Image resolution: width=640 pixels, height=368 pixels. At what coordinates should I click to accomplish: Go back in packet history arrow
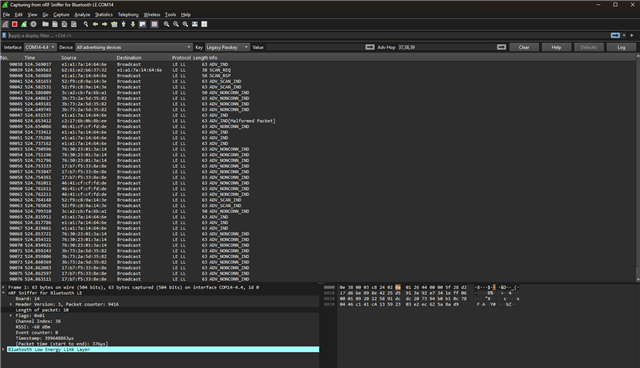[95, 24]
